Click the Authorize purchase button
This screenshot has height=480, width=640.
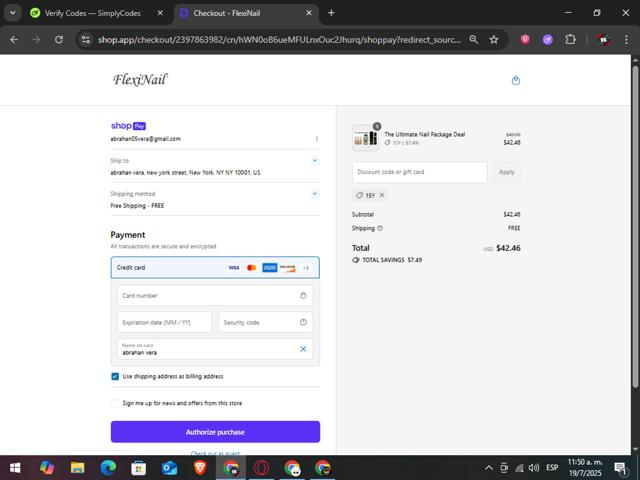[x=215, y=432]
